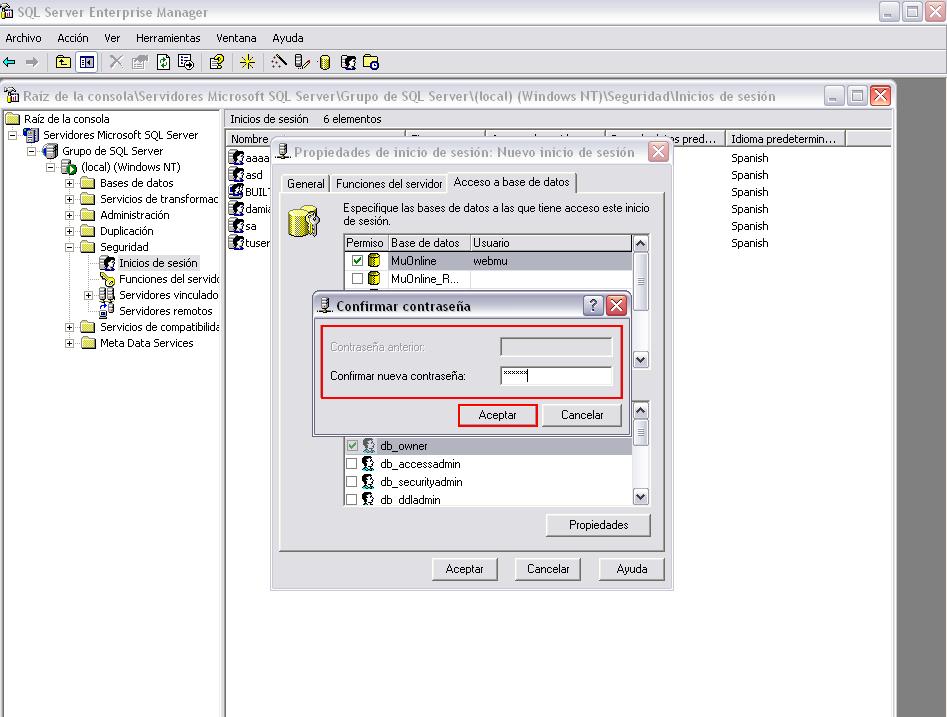The width and height of the screenshot is (947, 717).
Task: Click Aceptar in the Confirmar contraseña dialog
Action: pyautogui.click(x=498, y=415)
